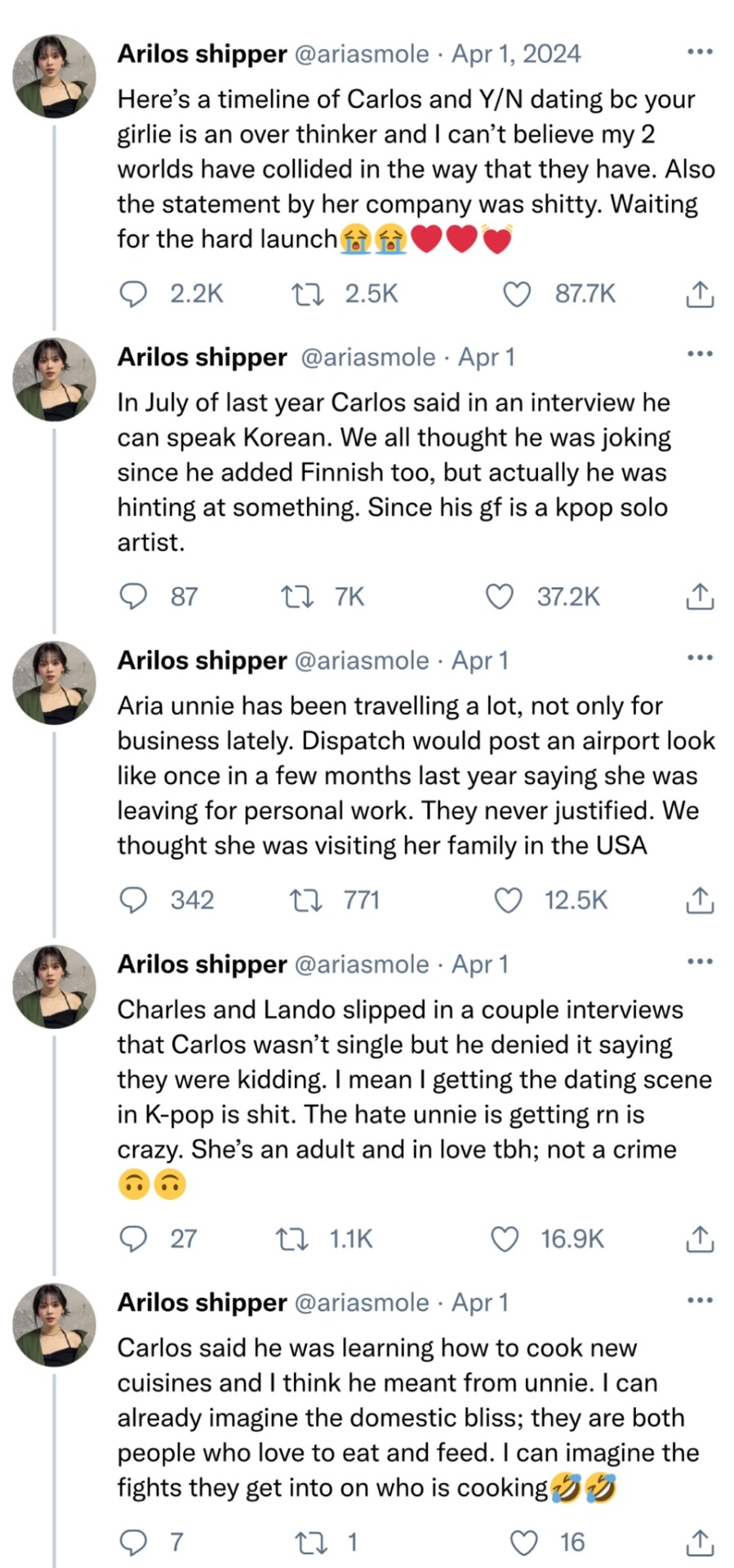Retweet the tweet with 7K retweets
Screen dimensions: 734x1568
(296, 597)
